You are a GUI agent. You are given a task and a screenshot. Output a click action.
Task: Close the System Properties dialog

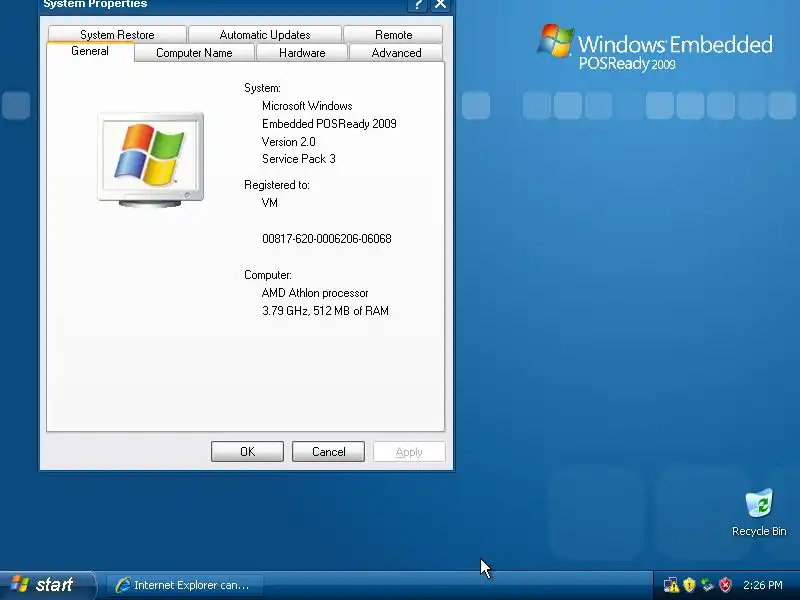point(440,5)
